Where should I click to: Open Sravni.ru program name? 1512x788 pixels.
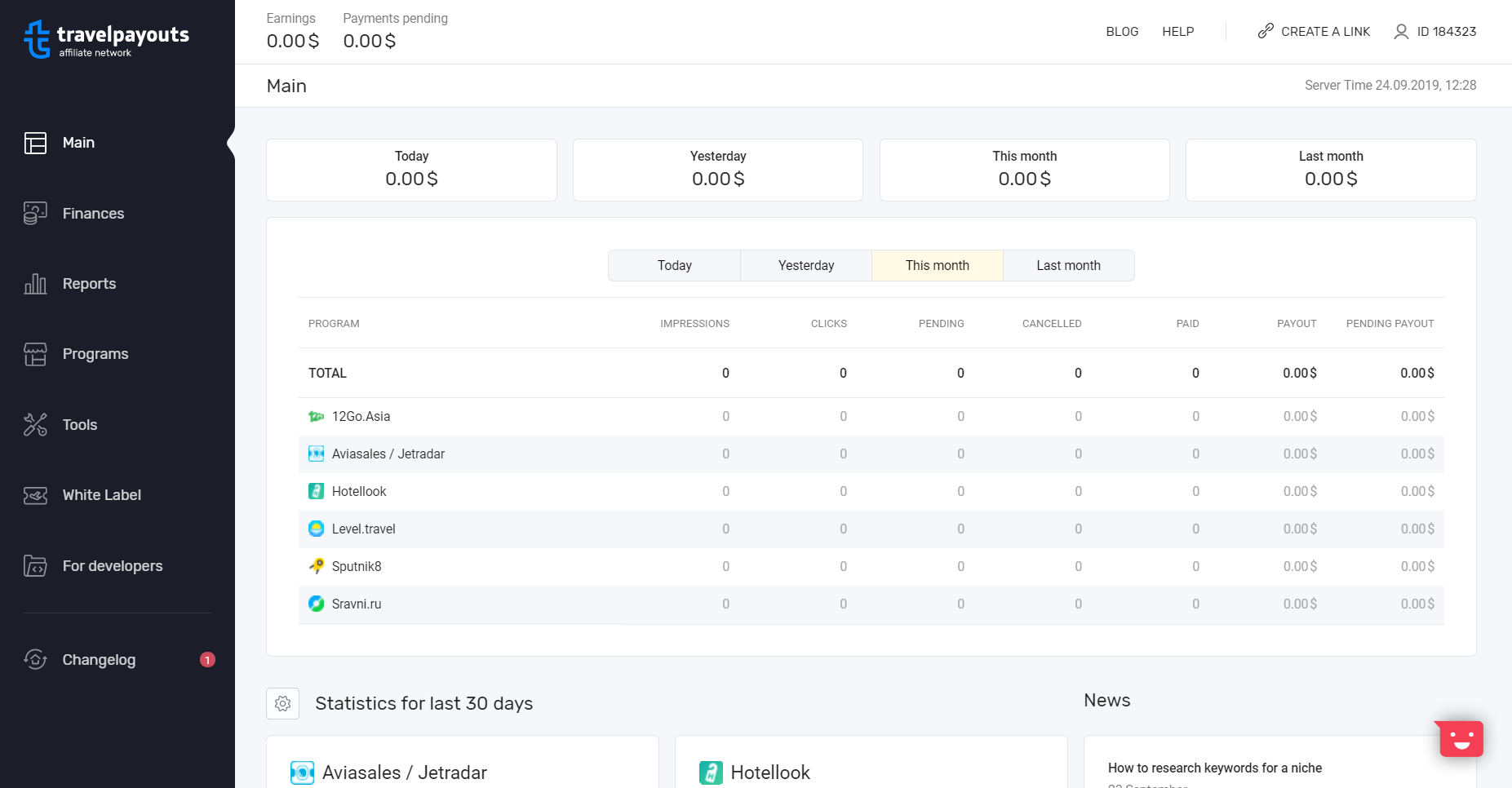[357, 604]
